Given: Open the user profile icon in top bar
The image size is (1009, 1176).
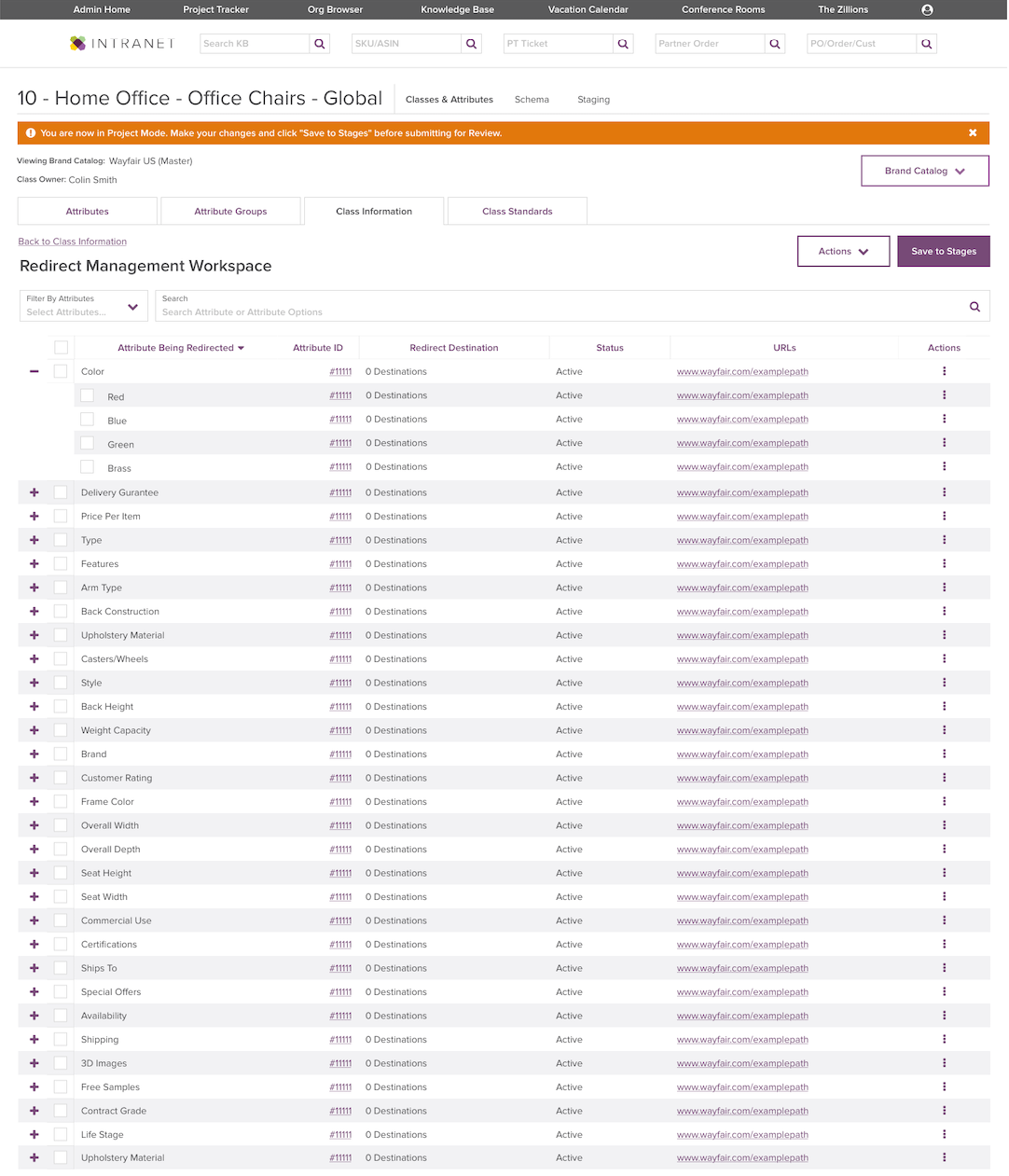Looking at the screenshot, I should point(927,9).
